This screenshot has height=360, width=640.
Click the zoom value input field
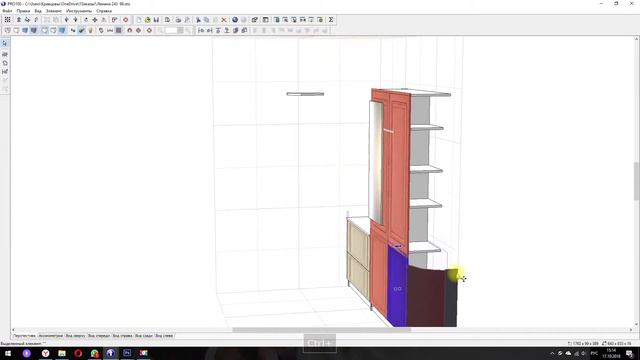171,30
